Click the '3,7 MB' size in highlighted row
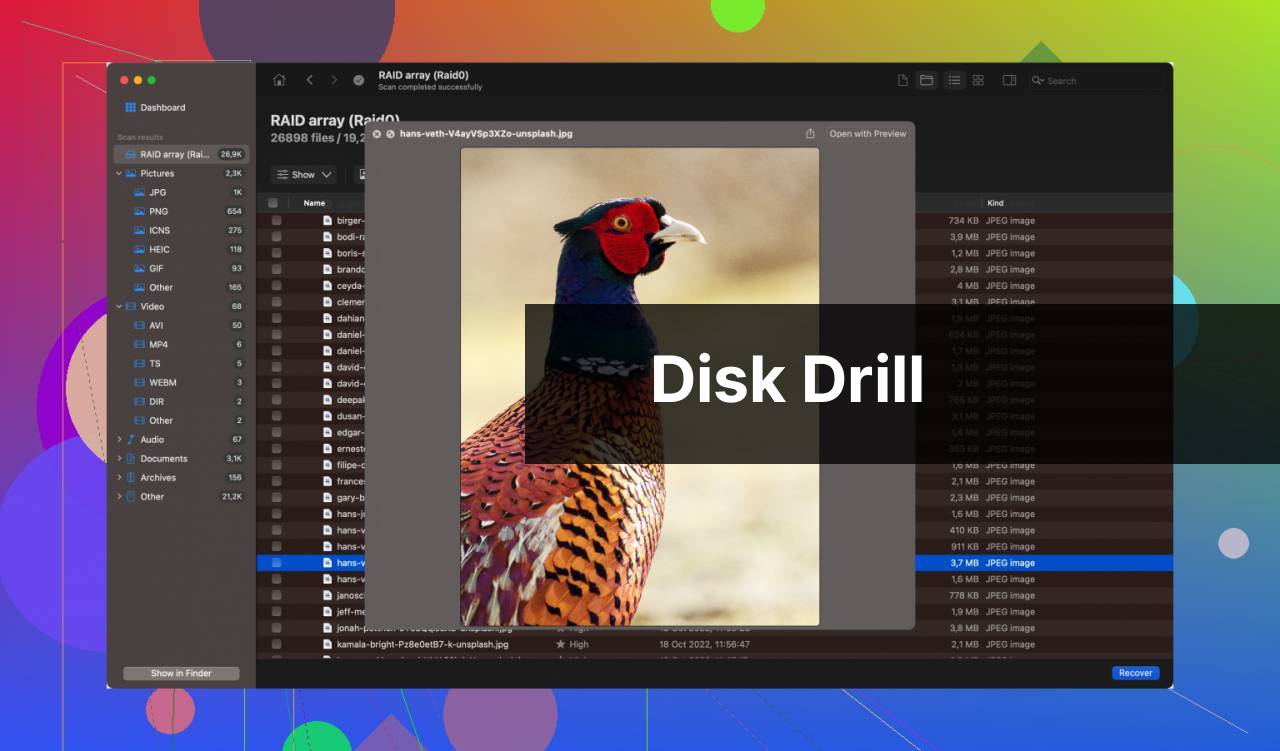This screenshot has height=751, width=1280. pos(964,563)
